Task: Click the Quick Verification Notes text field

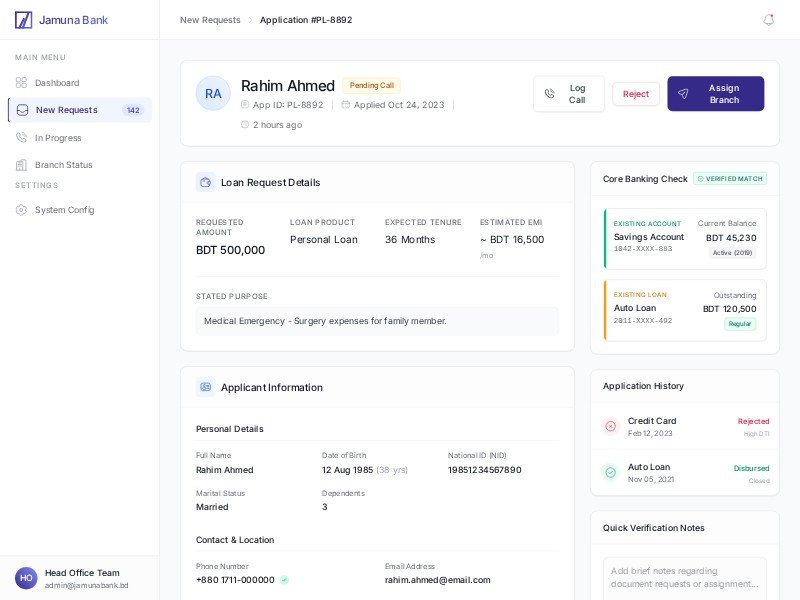Action: click(685, 577)
